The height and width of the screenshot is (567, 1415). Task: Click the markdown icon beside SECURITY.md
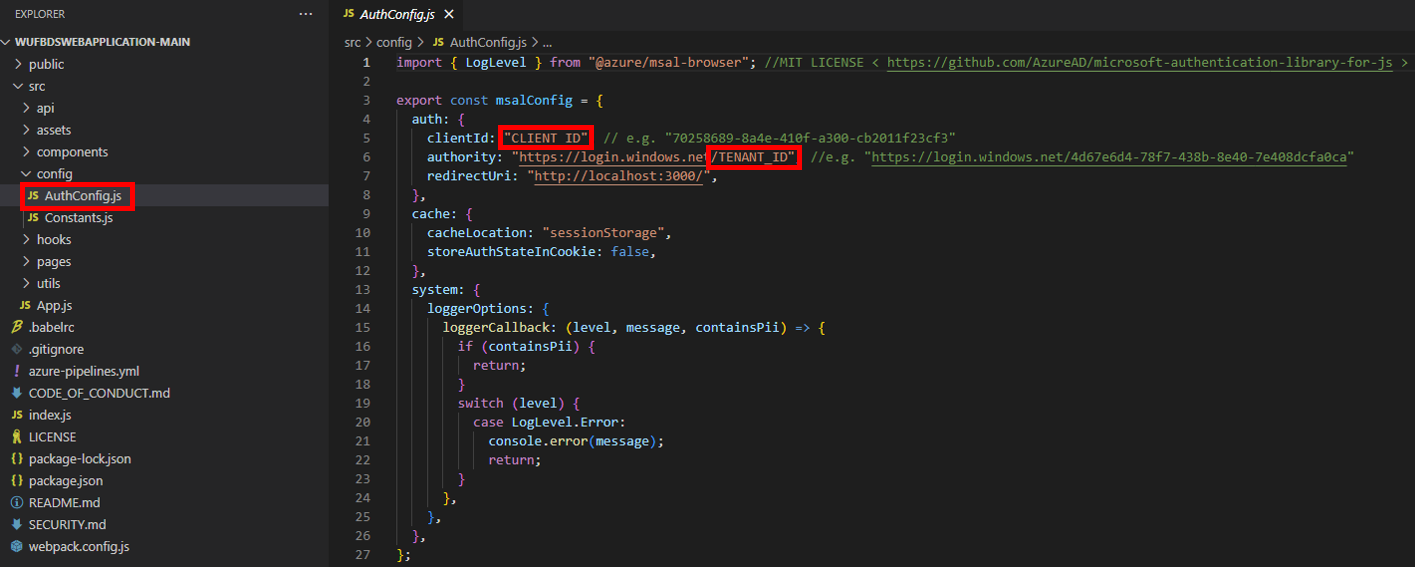click(17, 525)
